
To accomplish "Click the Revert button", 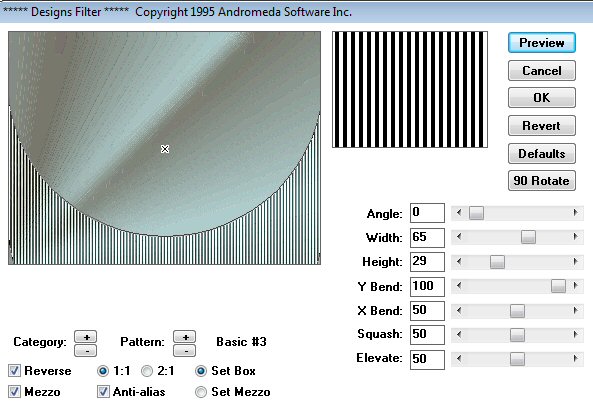I will pos(542,126).
